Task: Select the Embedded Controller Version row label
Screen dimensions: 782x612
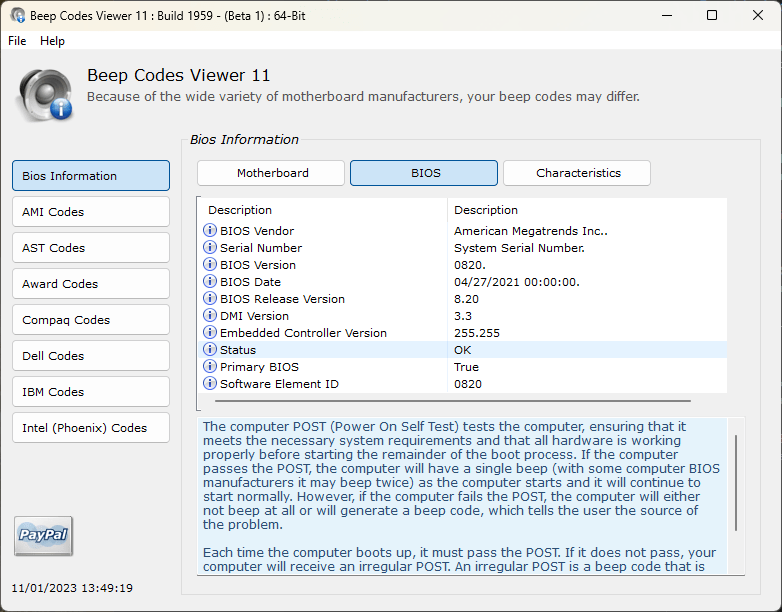Action: (303, 333)
